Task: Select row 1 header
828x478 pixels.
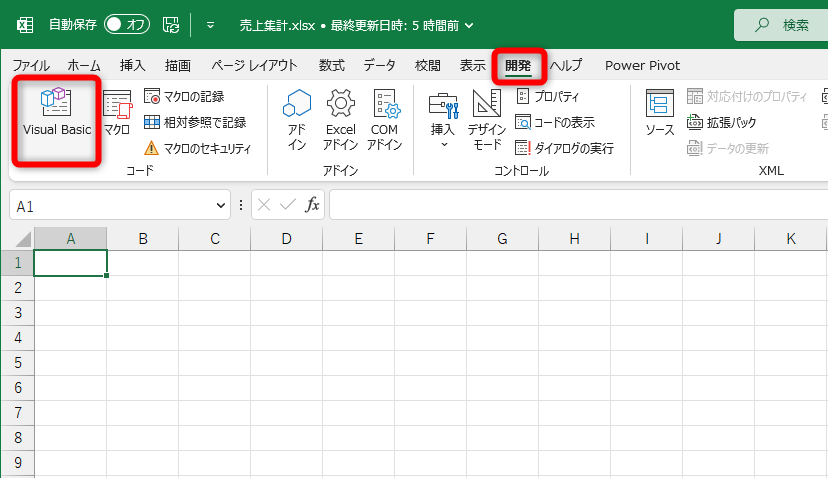Action: tap(18, 263)
